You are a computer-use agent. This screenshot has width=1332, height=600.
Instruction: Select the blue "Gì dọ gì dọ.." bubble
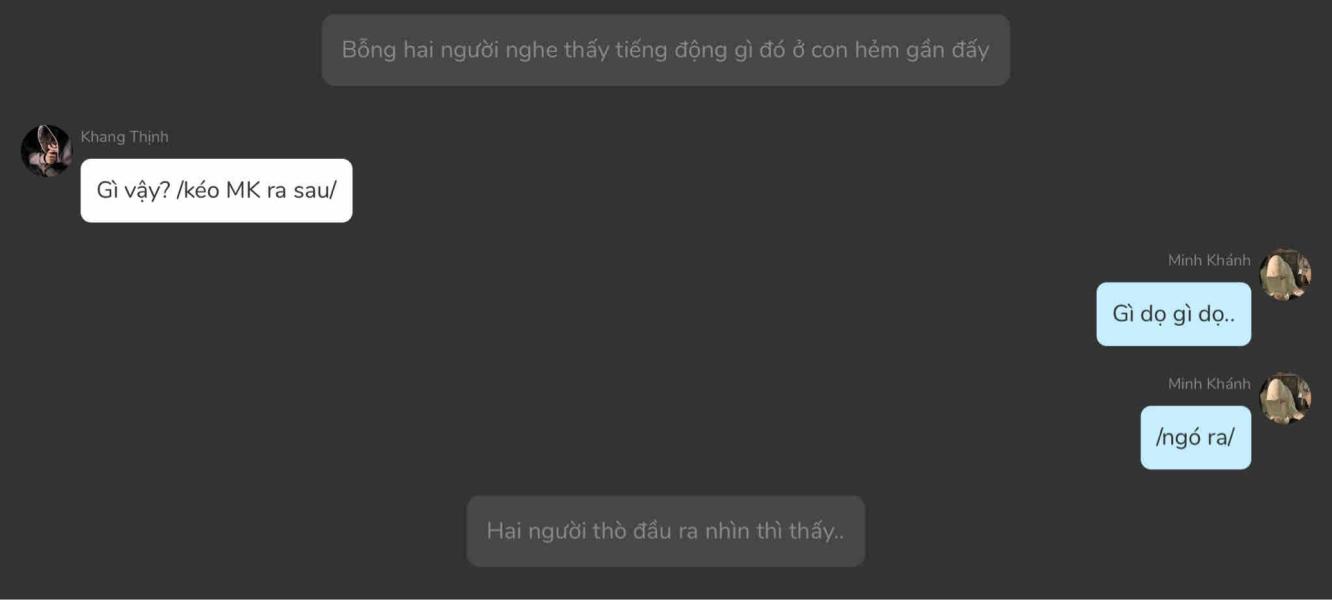[x=1173, y=314]
